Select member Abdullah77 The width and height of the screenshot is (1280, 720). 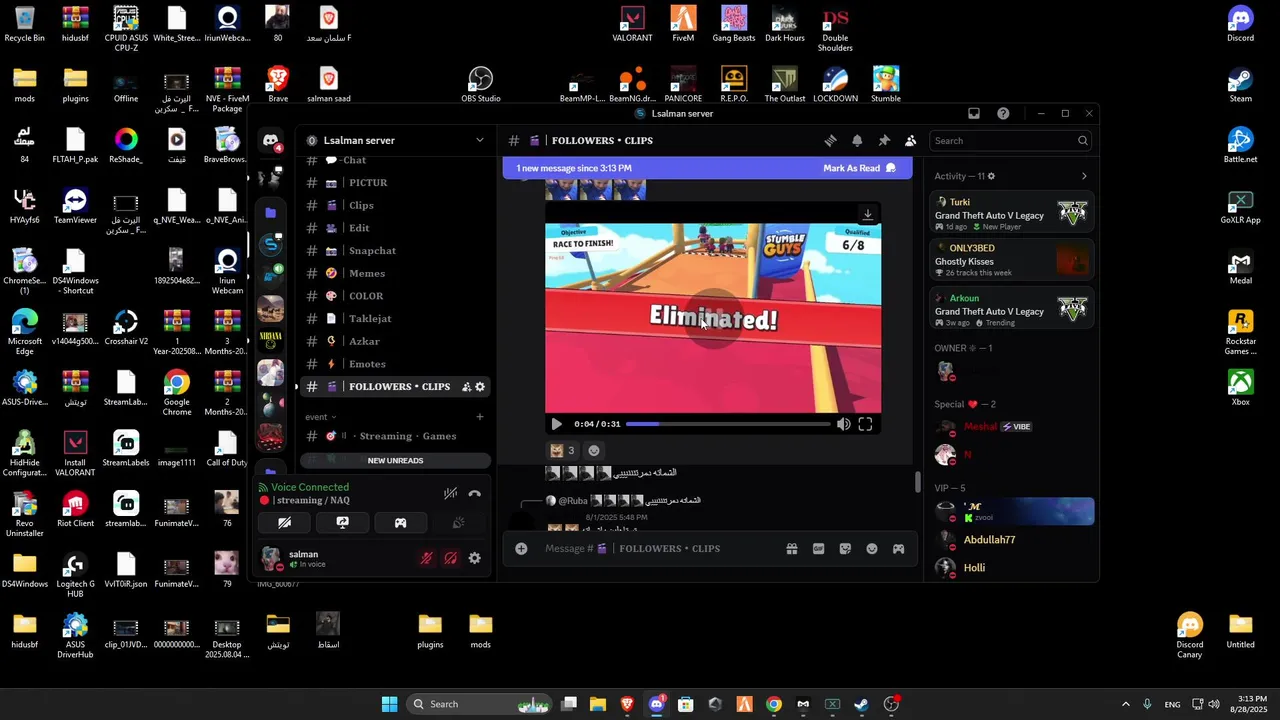click(x=1011, y=540)
